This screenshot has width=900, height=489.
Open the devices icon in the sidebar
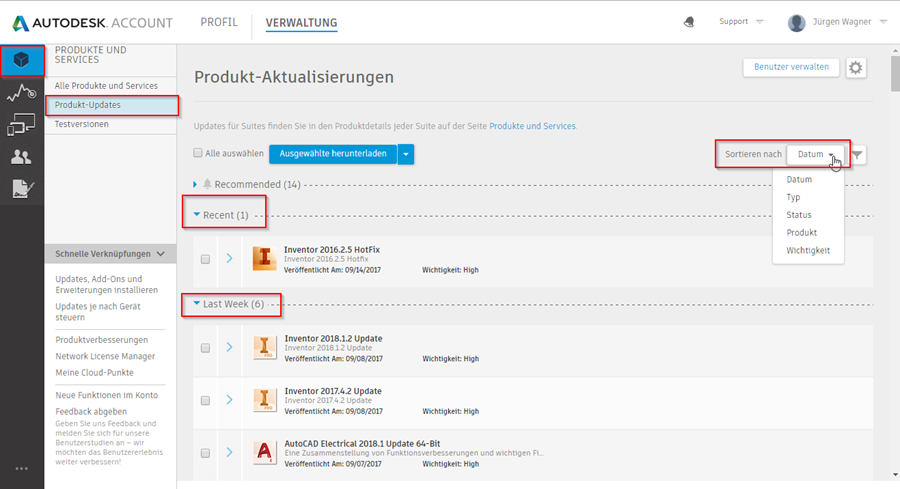21,125
